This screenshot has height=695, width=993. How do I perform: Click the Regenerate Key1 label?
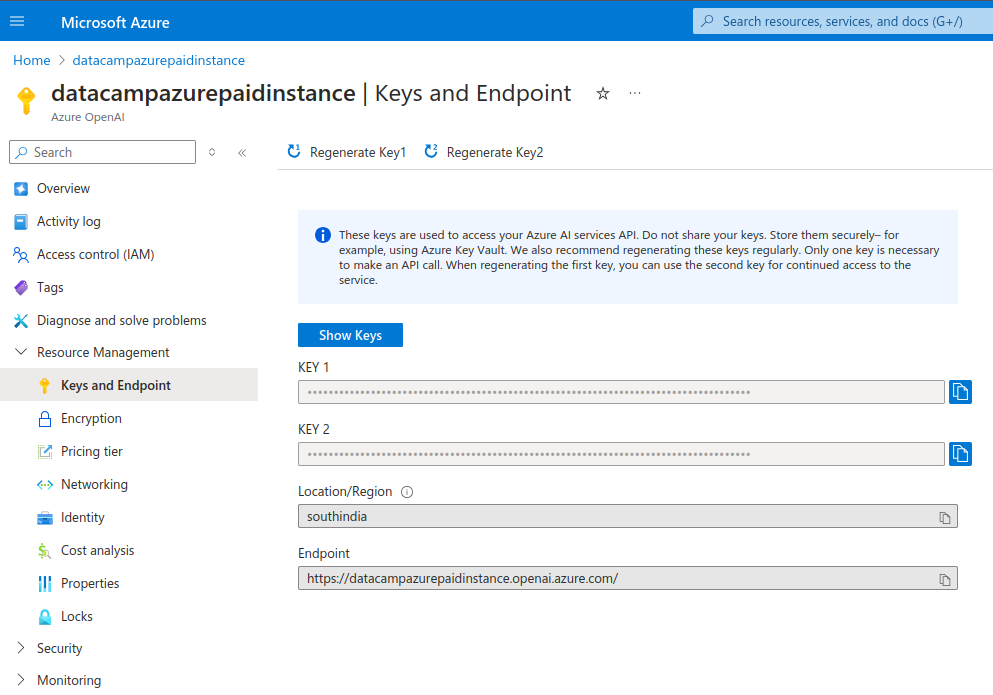click(x=358, y=153)
